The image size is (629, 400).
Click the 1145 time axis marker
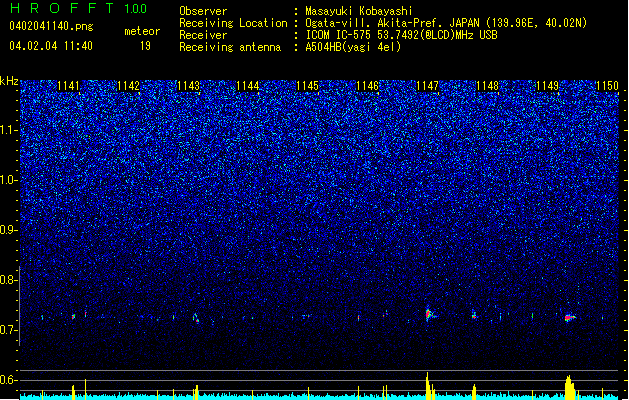pos(307,86)
